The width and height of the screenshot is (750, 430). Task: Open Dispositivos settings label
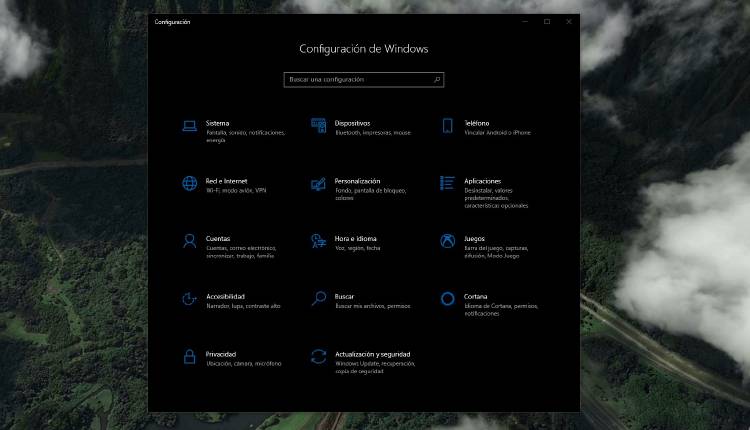(352, 123)
